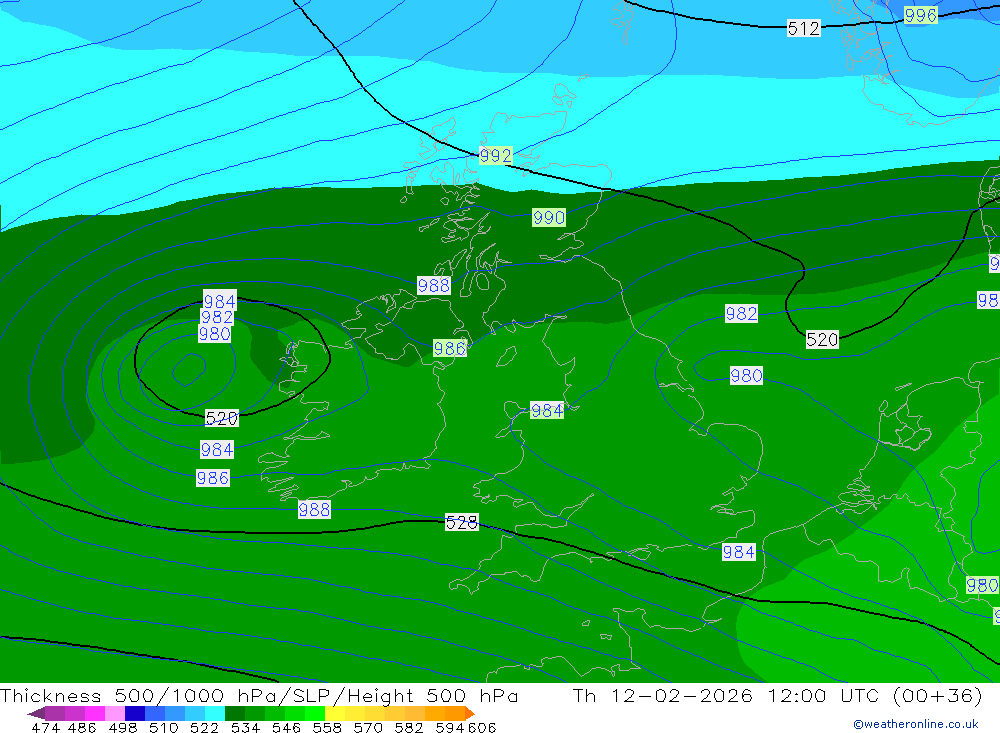Image resolution: width=1000 pixels, height=733 pixels.
Task: Click the 984 label over Wales
Action: pyautogui.click(x=547, y=410)
